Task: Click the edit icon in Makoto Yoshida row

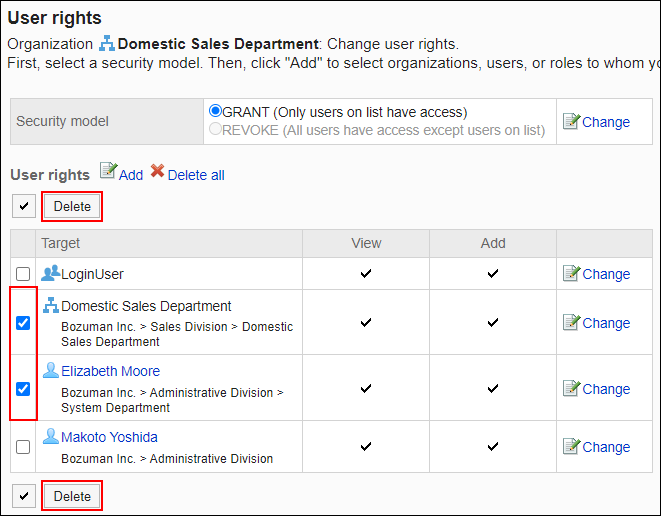Action: click(571, 446)
